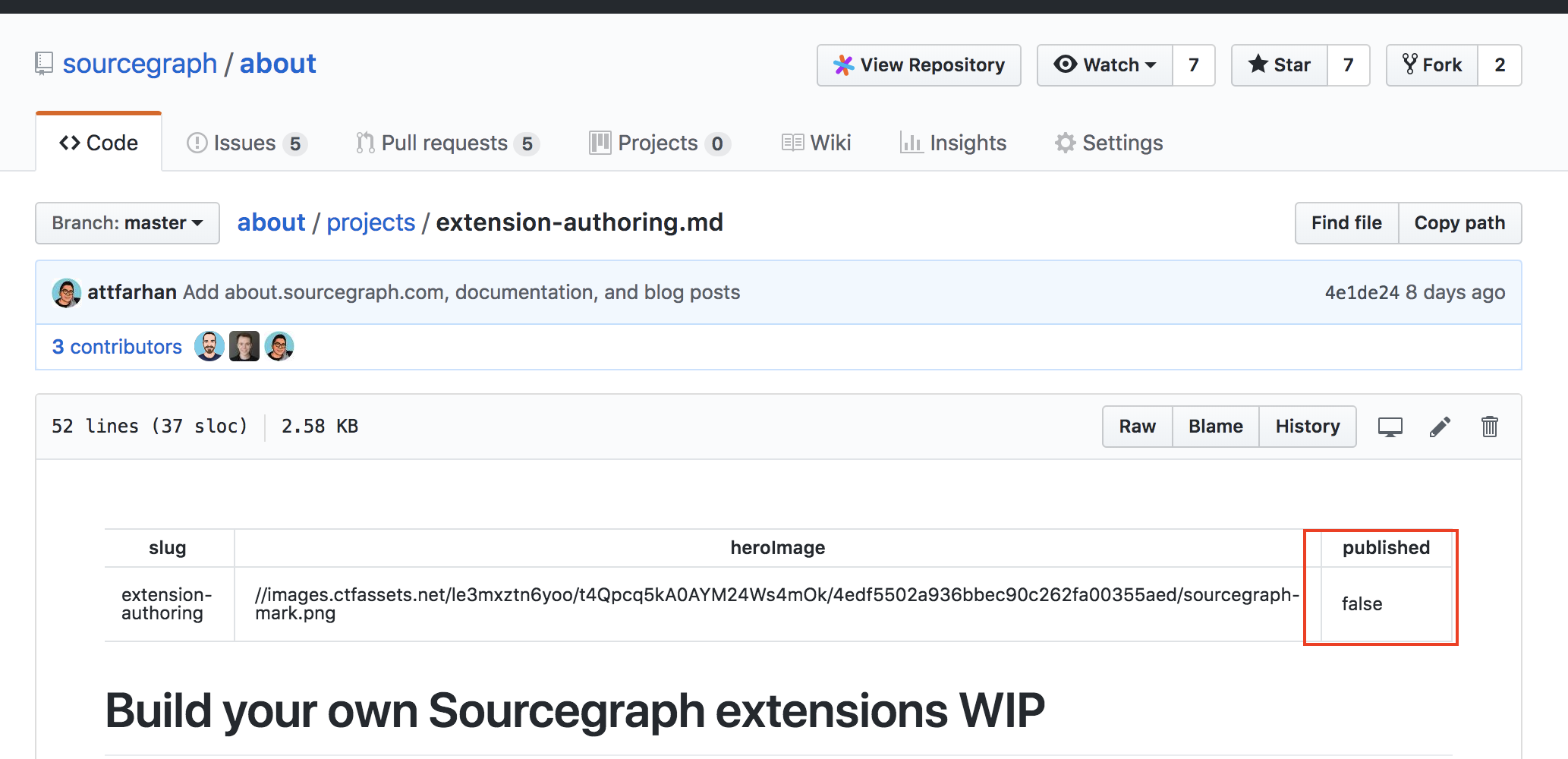View the forks count 2
The image size is (1568, 759).
1500,65
